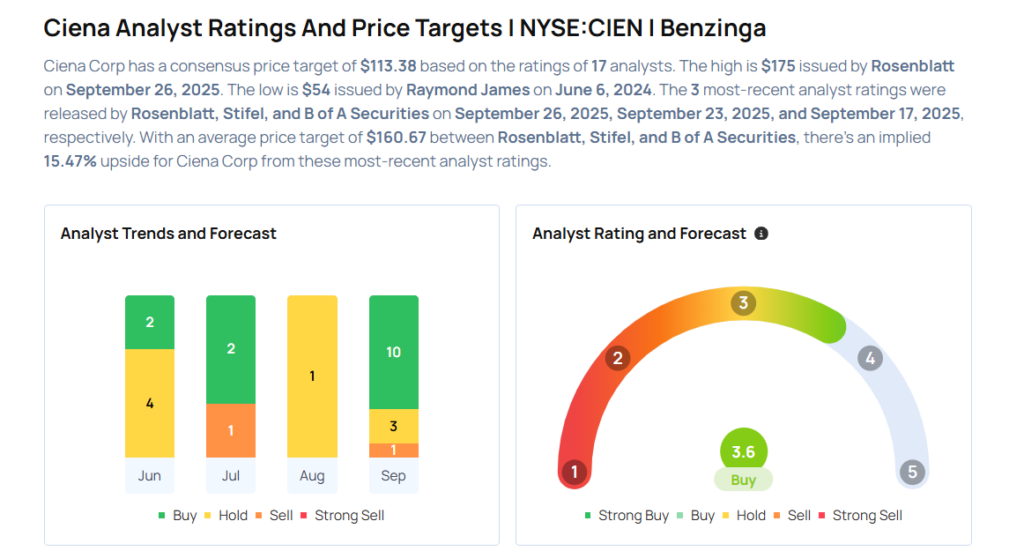This screenshot has height=551, width=1024.
Task: Select gauge marker number 3
Action: 743,303
